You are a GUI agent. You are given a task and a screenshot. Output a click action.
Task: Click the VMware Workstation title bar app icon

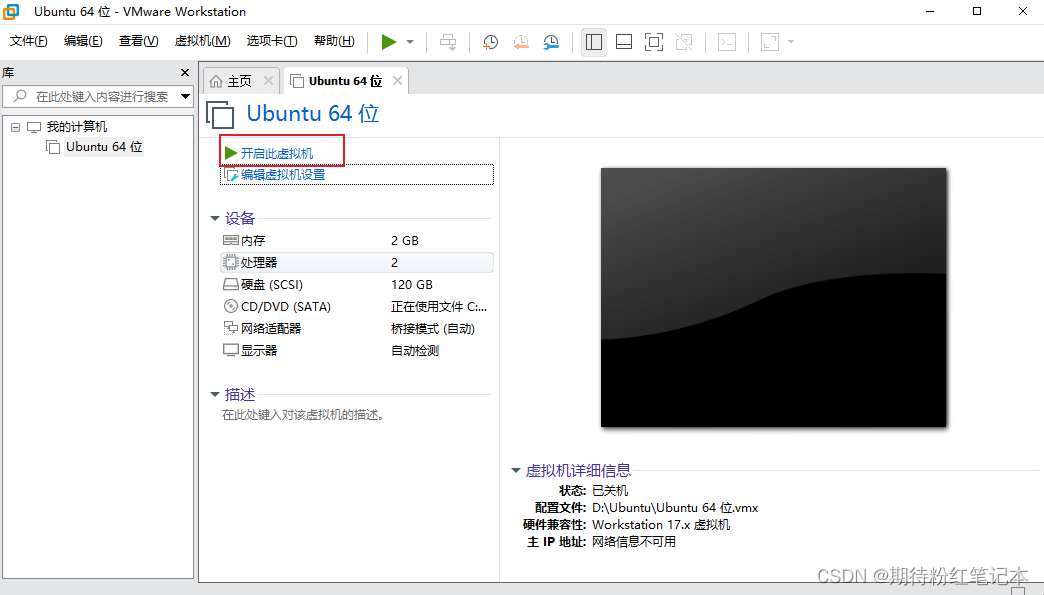coord(11,11)
